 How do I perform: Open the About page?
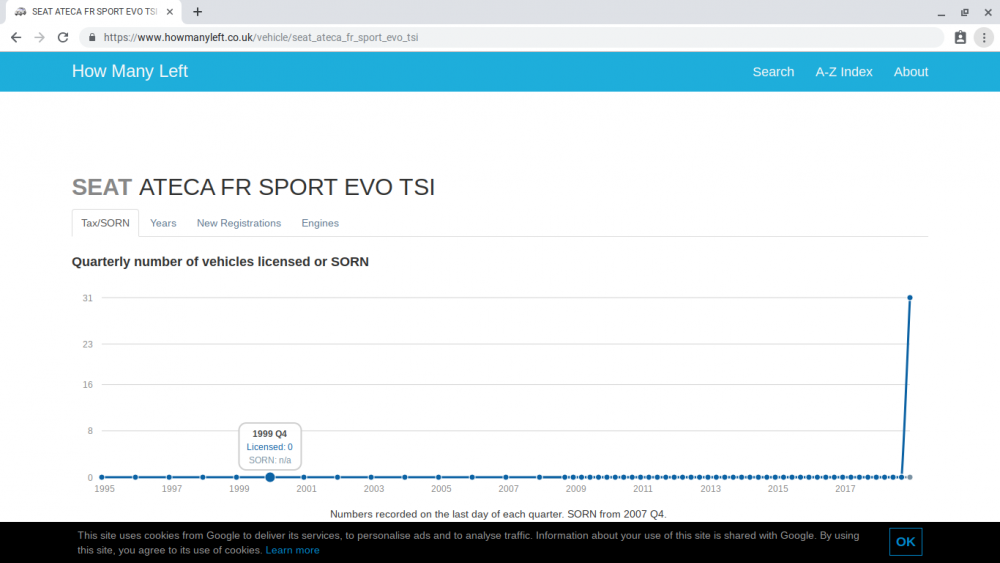tap(911, 72)
